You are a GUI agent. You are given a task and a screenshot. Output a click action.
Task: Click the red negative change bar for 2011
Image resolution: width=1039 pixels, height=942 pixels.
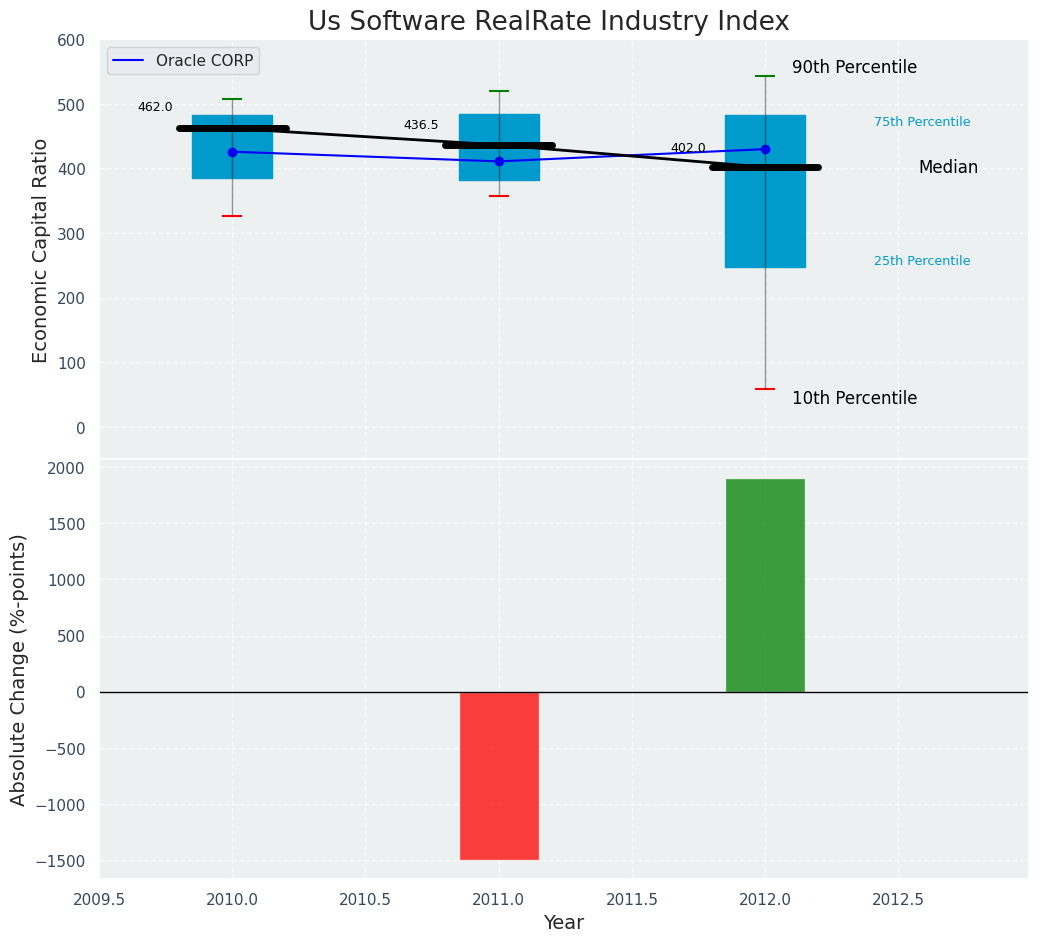coord(499,775)
